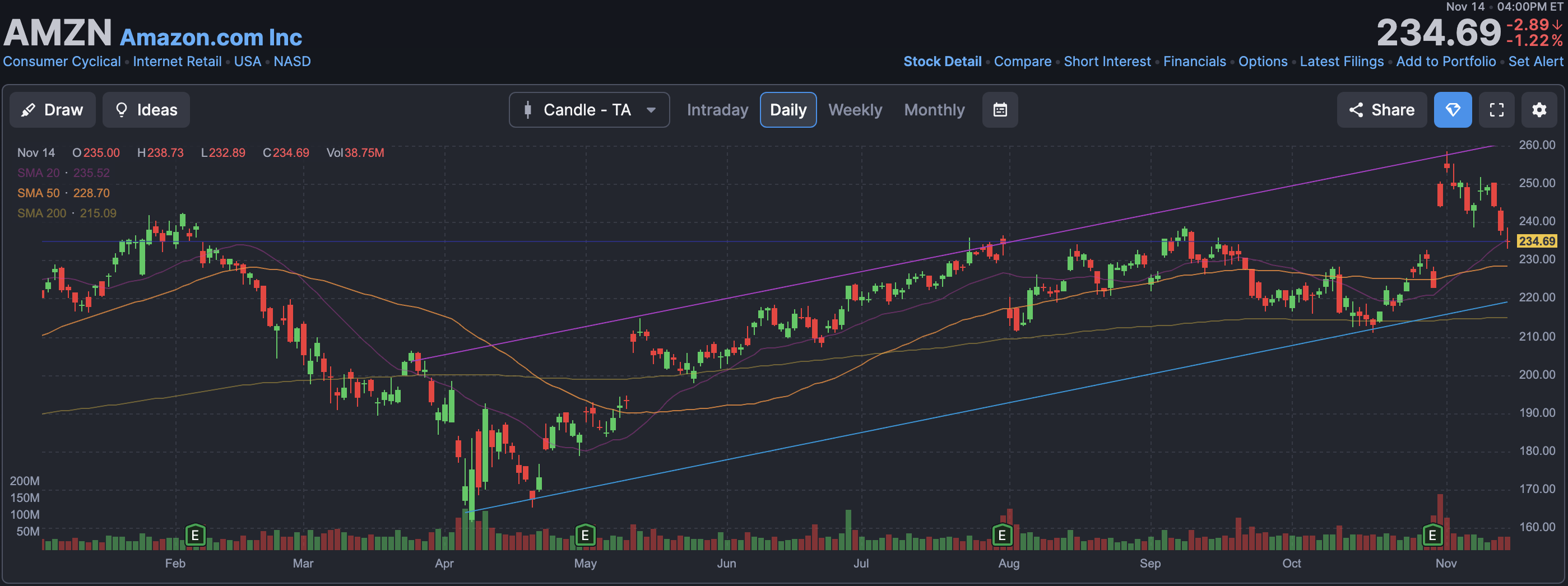Click the L 232.89 low readout
Screen dimensions: 1568x586
(x=224, y=153)
